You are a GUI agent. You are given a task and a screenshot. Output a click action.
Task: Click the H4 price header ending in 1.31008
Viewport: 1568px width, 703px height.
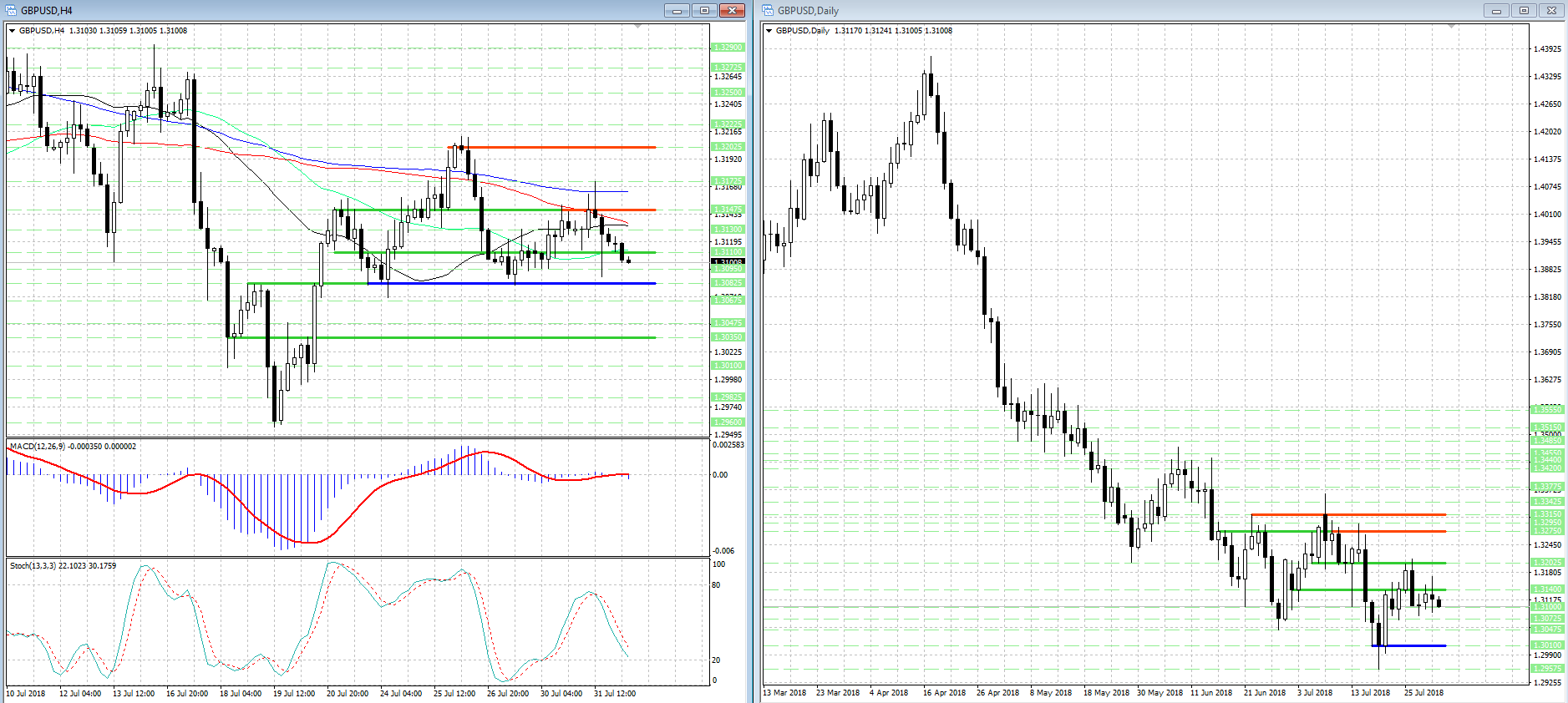(103, 31)
